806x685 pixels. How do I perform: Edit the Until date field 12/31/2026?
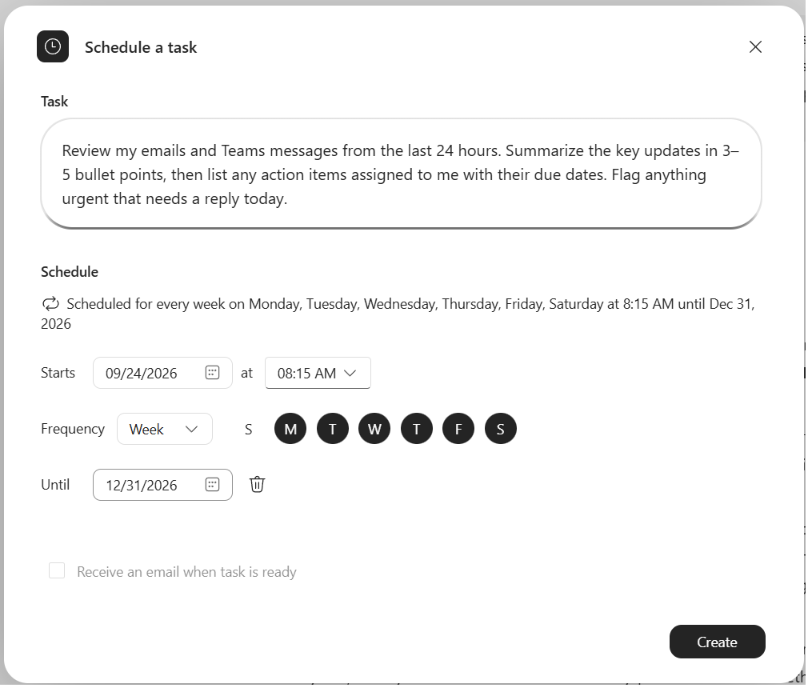click(162, 485)
